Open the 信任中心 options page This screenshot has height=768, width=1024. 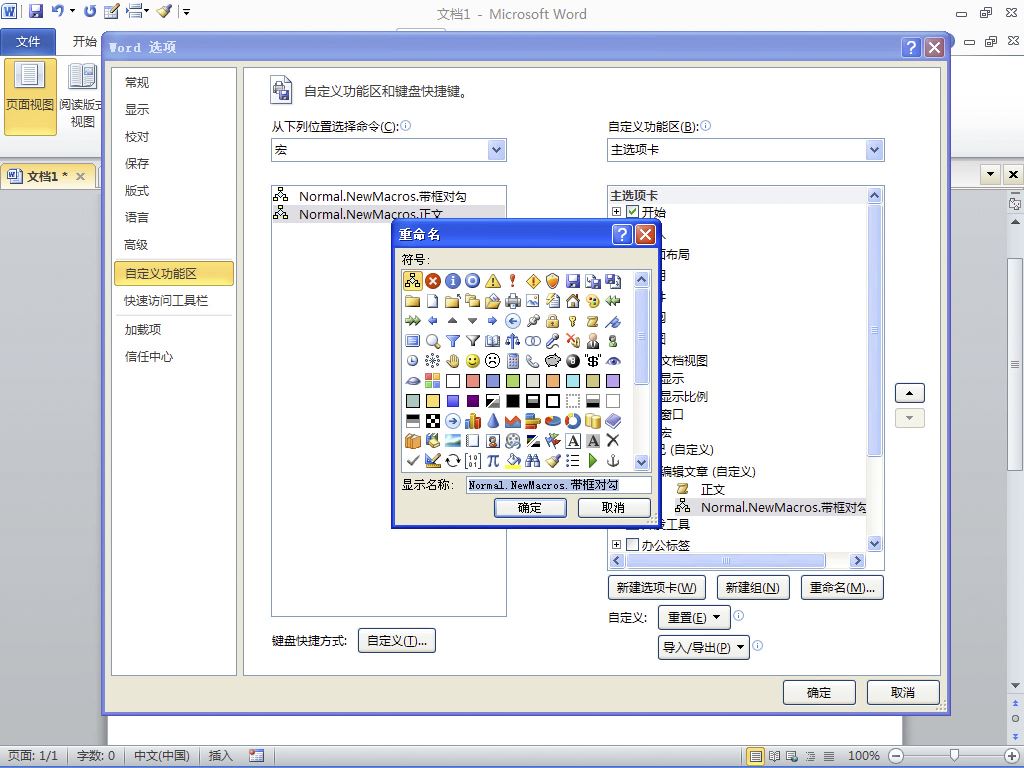(x=149, y=357)
